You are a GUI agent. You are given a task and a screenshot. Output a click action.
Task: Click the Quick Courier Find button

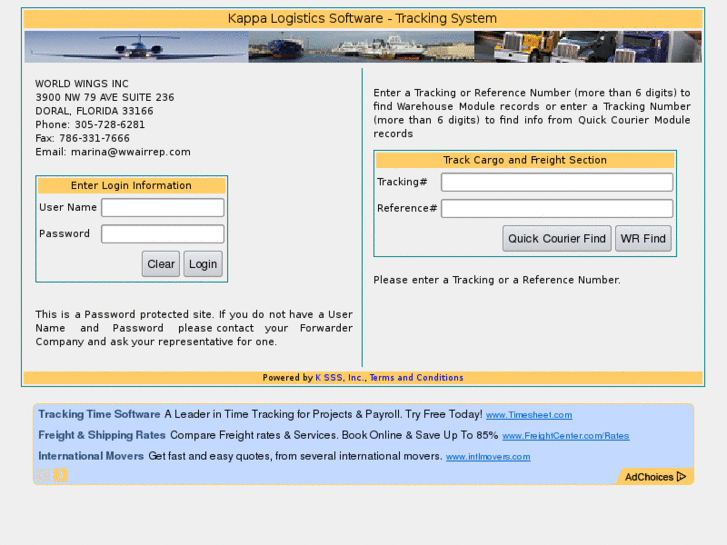[x=557, y=238]
